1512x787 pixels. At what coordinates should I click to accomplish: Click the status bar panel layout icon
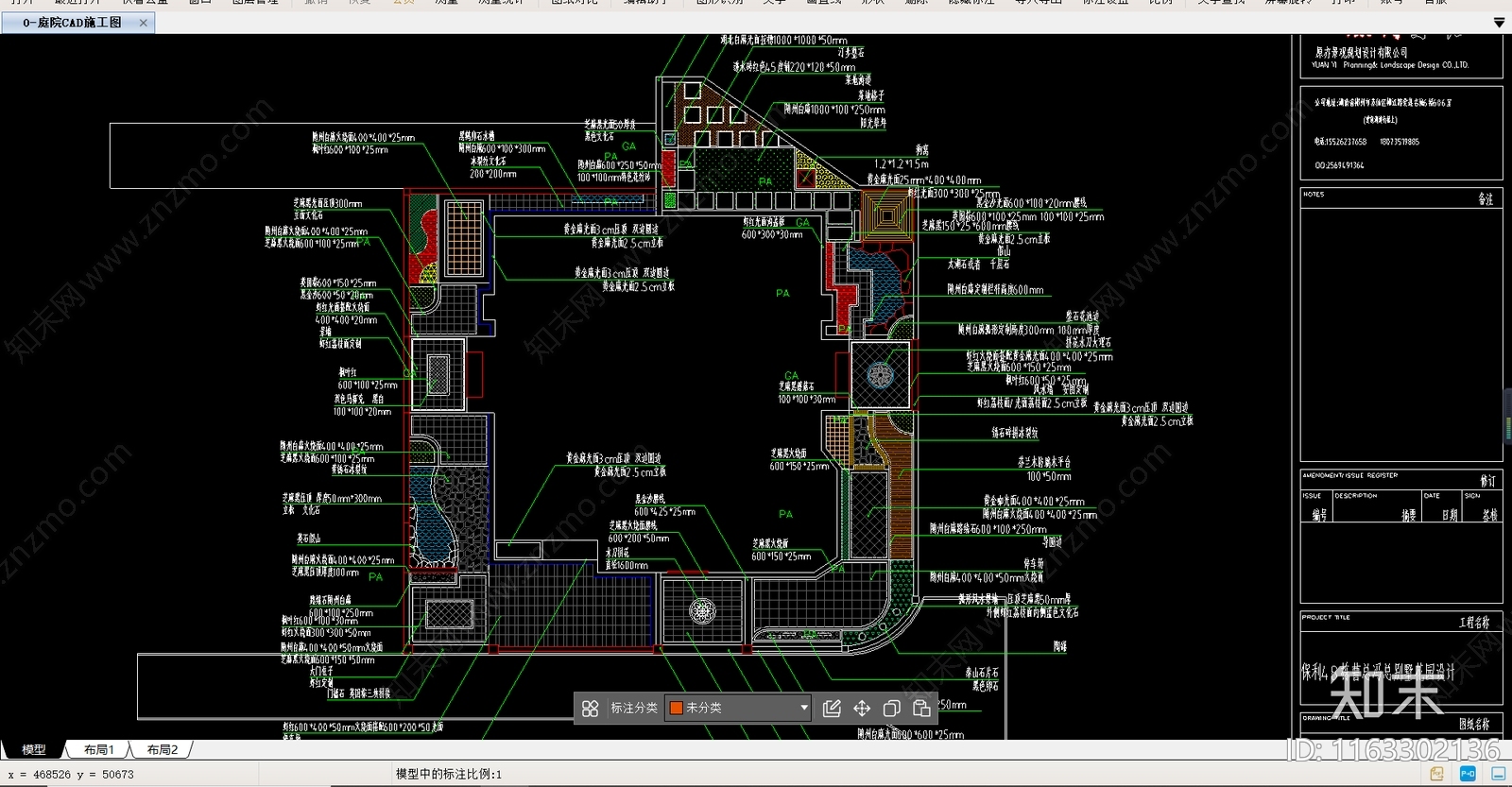[1498, 774]
